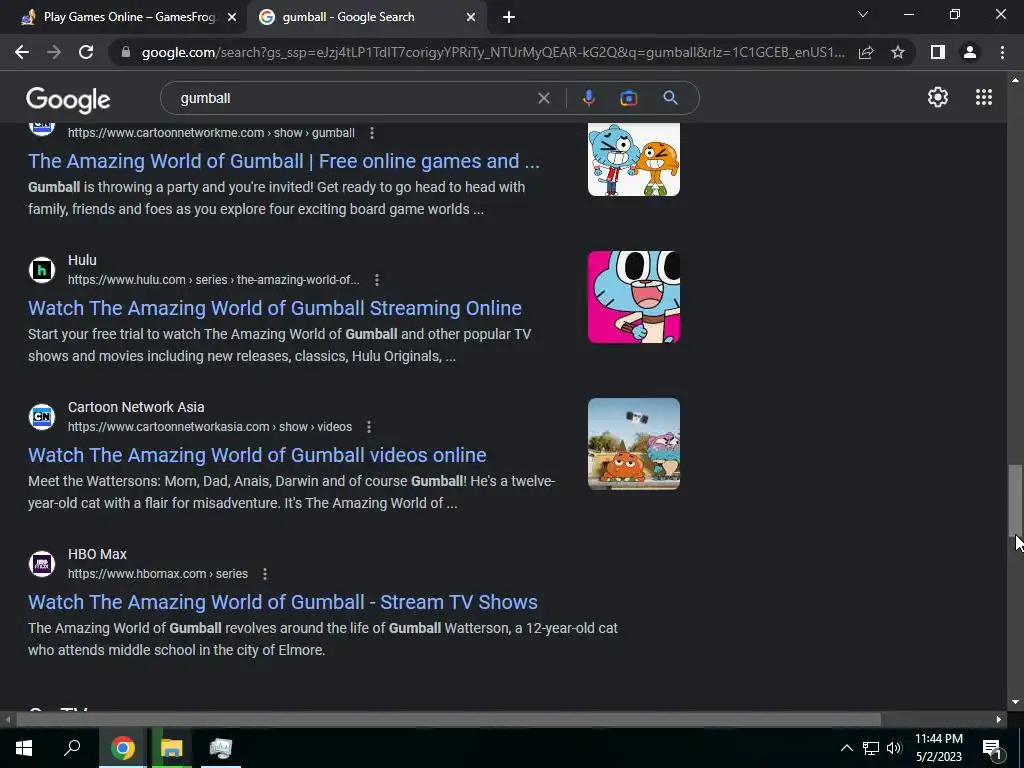The height and width of the screenshot is (768, 1024).
Task: Open Chrome three-dot menu
Action: click(x=1002, y=52)
